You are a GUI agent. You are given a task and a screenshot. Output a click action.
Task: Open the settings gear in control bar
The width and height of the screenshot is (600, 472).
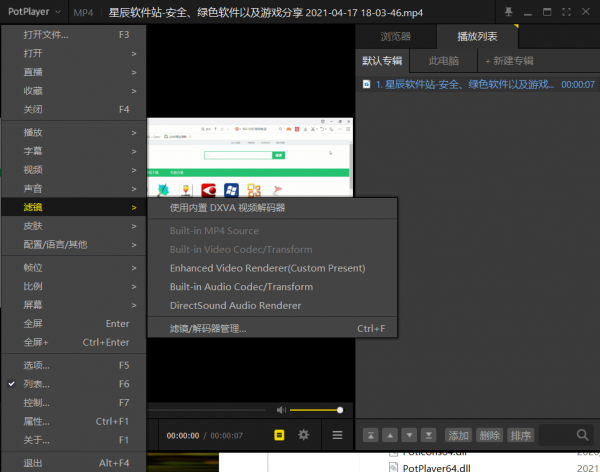coord(304,435)
